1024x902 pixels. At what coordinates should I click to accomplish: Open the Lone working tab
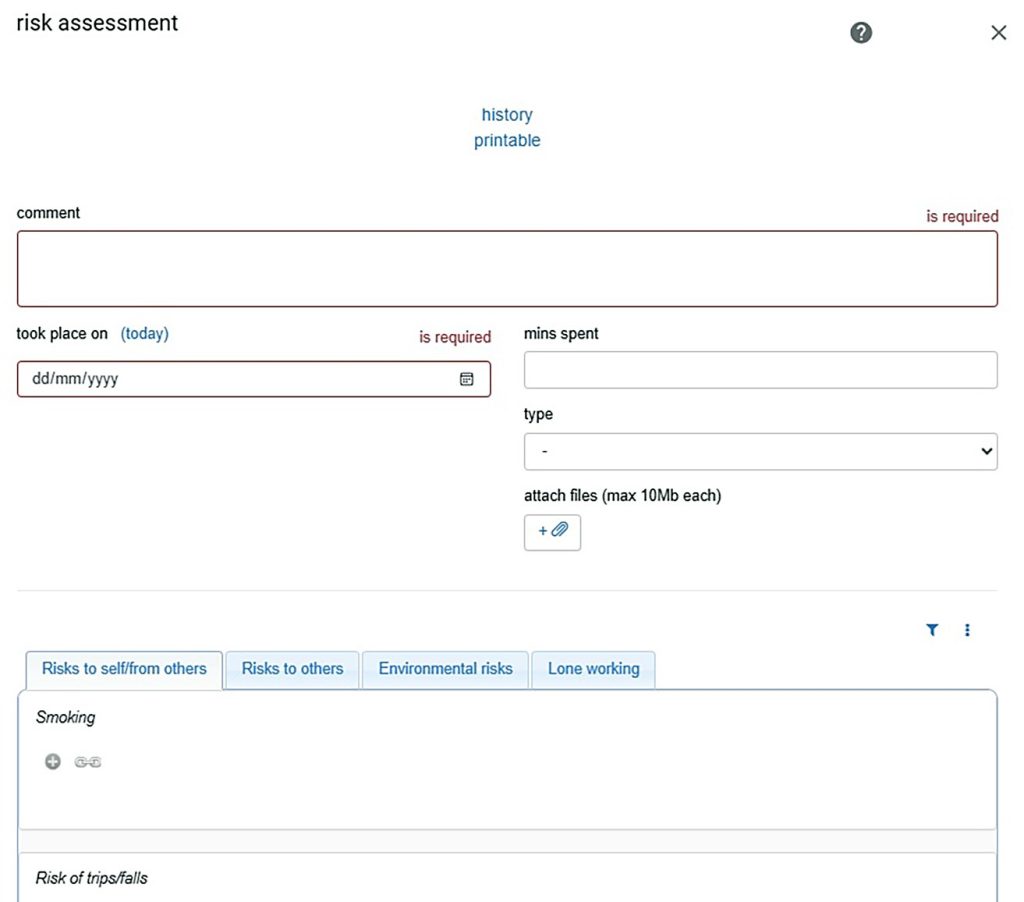[x=593, y=669]
